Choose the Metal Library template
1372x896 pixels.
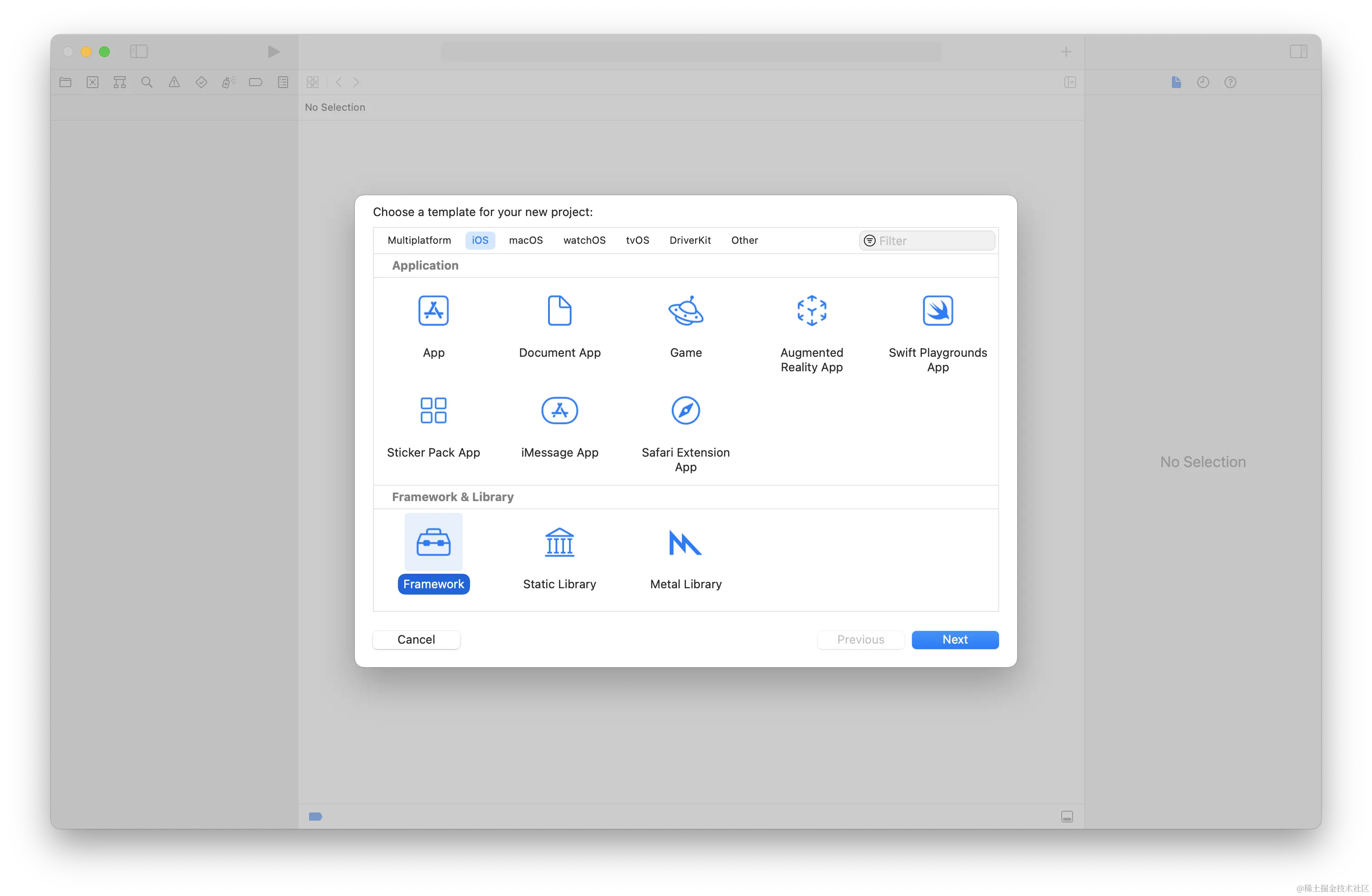pyautogui.click(x=686, y=542)
